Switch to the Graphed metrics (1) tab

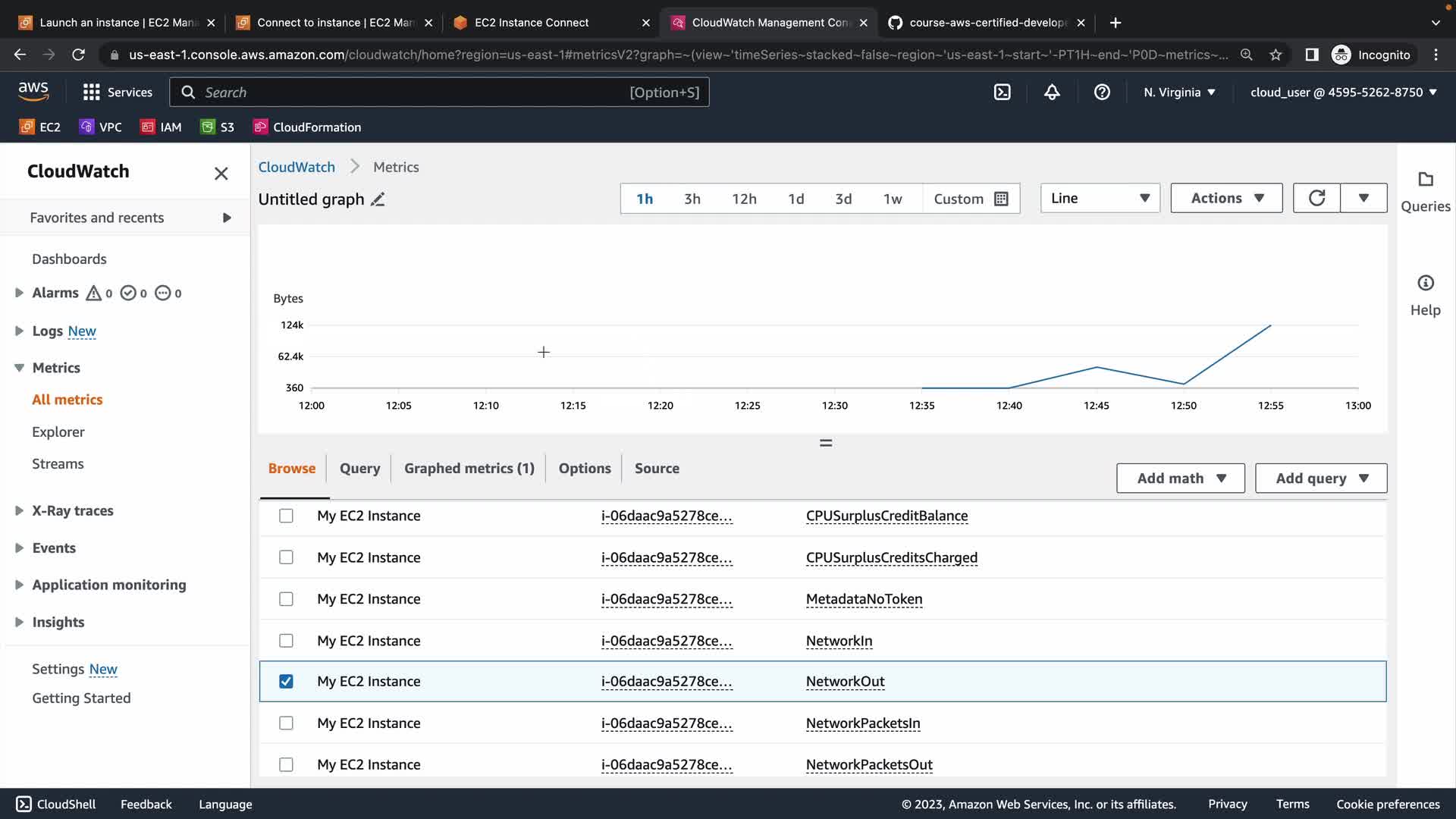(469, 469)
